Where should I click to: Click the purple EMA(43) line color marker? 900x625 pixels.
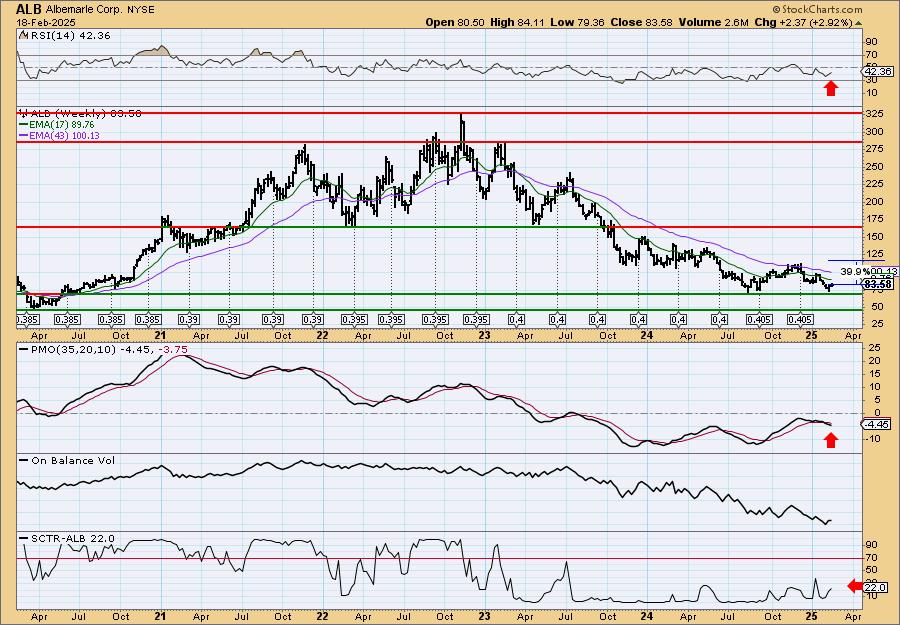click(23, 136)
